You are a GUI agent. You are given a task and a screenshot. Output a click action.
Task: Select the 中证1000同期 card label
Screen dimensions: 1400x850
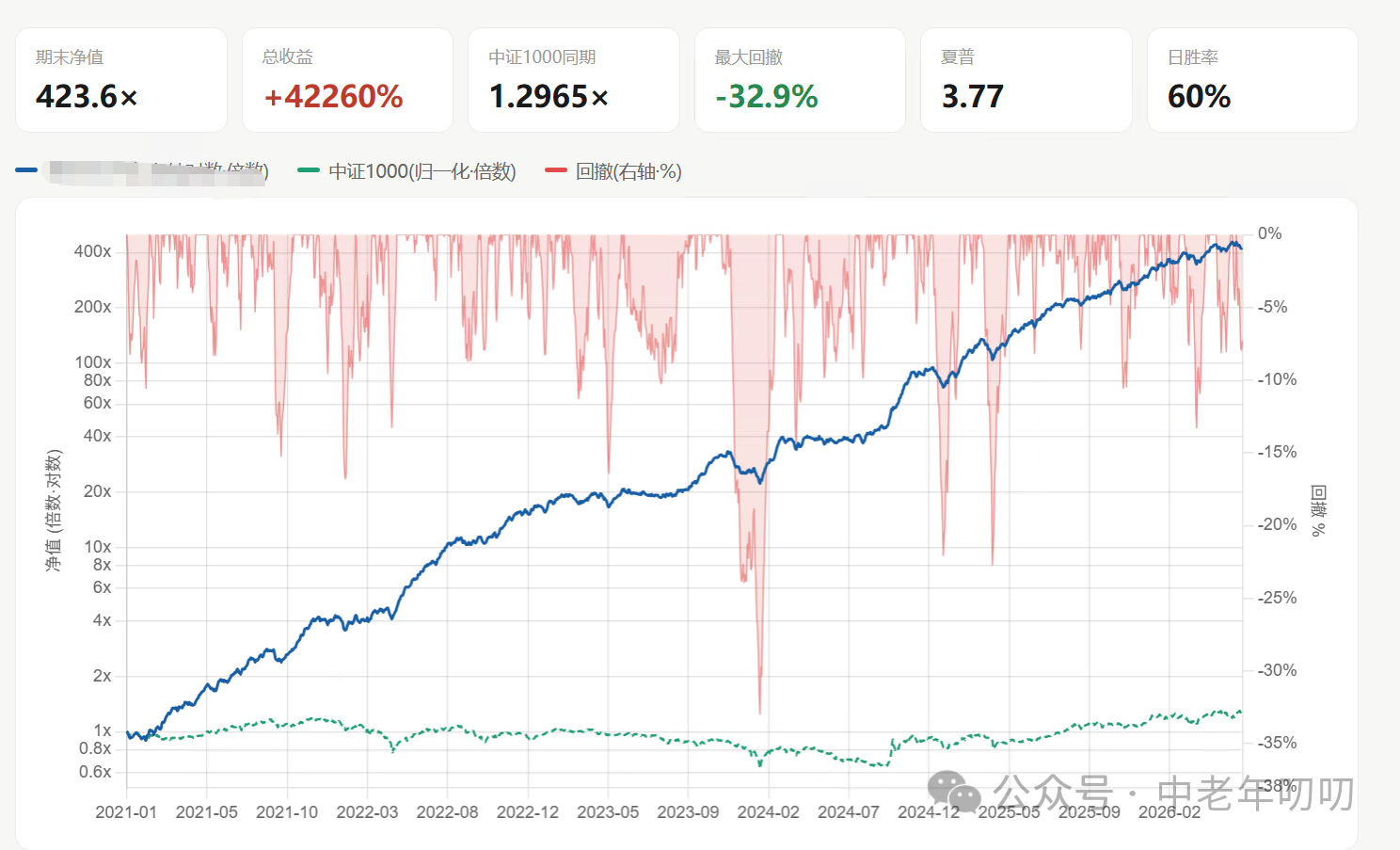click(x=543, y=57)
